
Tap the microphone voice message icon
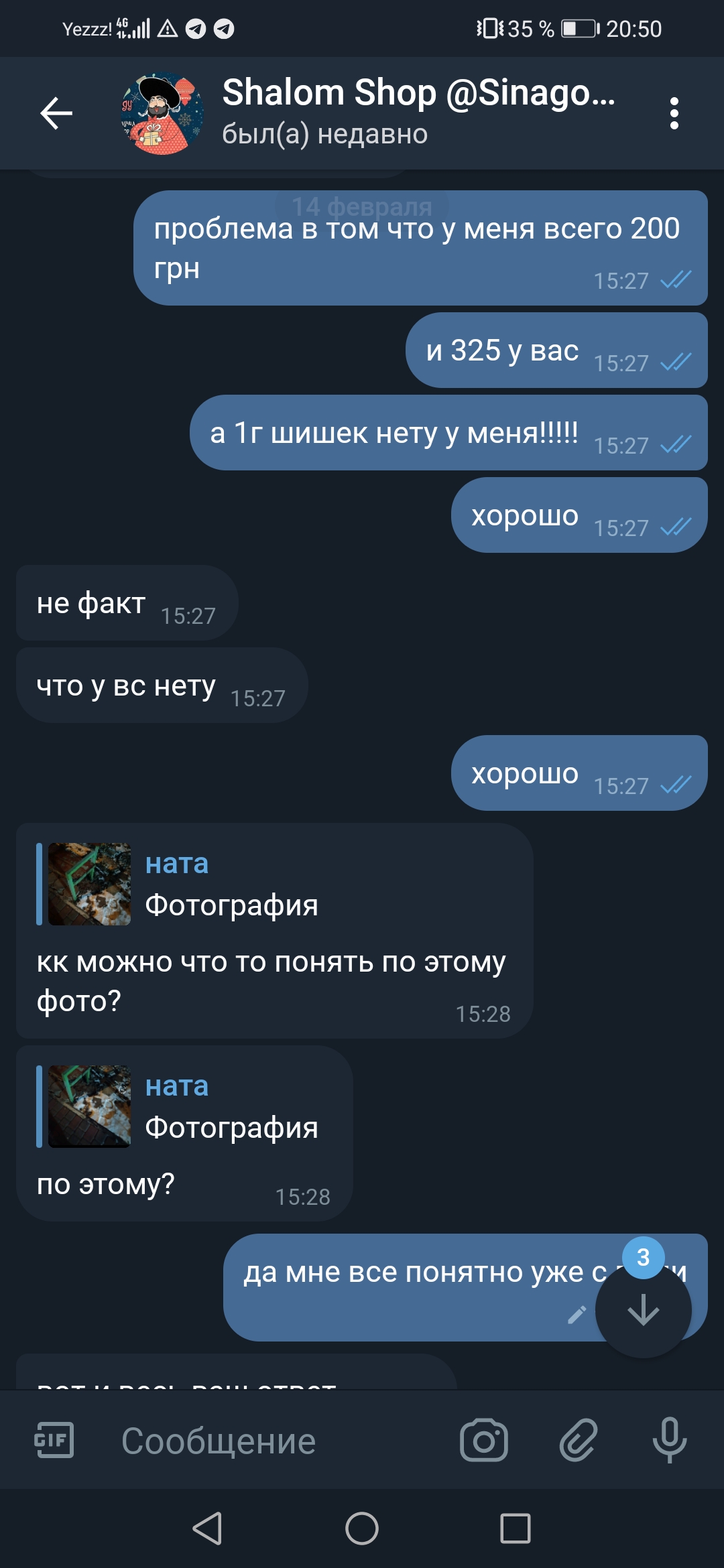click(670, 1439)
